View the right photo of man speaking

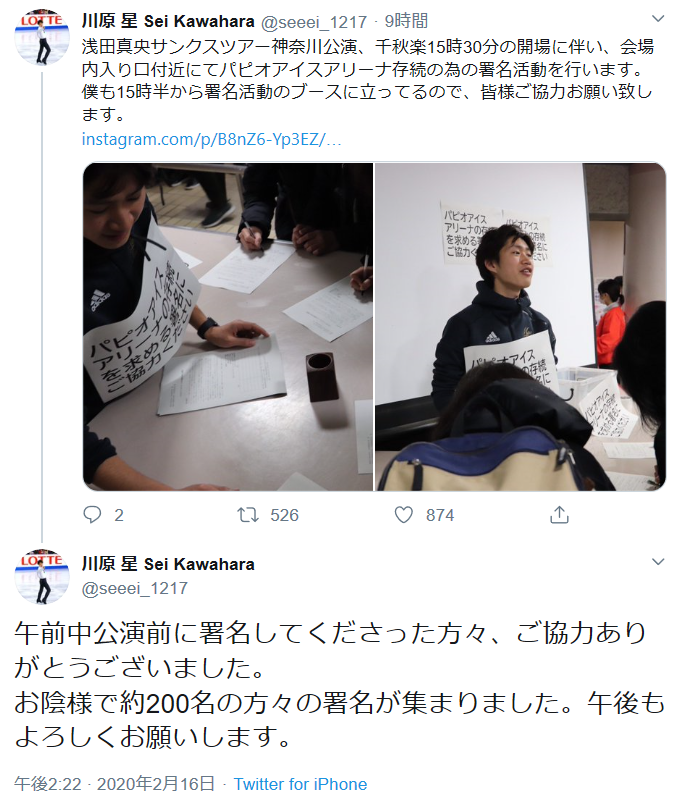[520, 327]
